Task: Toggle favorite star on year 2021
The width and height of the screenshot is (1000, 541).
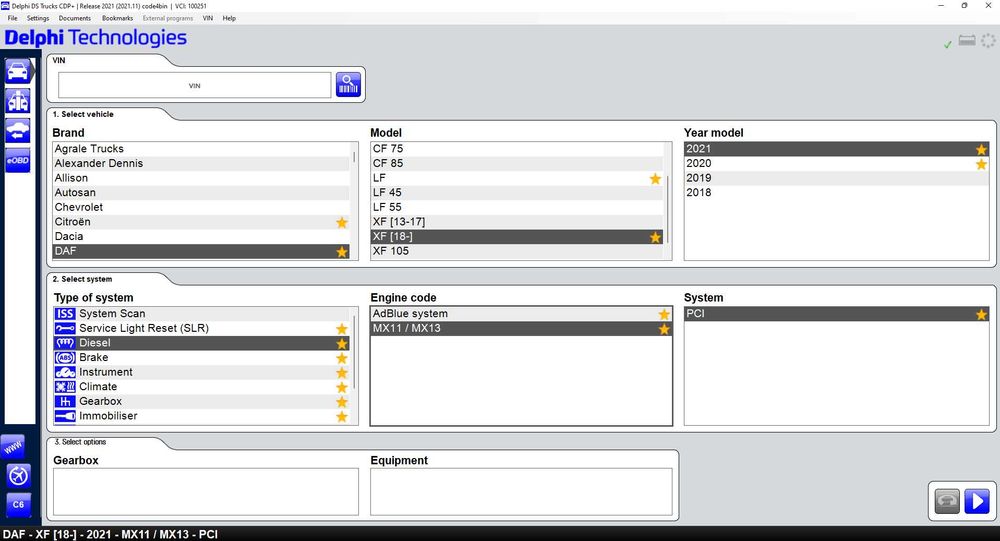Action: pyautogui.click(x=981, y=149)
